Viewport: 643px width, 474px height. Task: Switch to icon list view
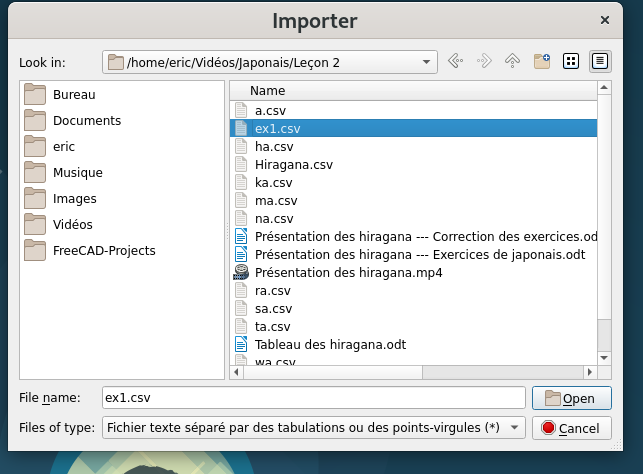[571, 62]
